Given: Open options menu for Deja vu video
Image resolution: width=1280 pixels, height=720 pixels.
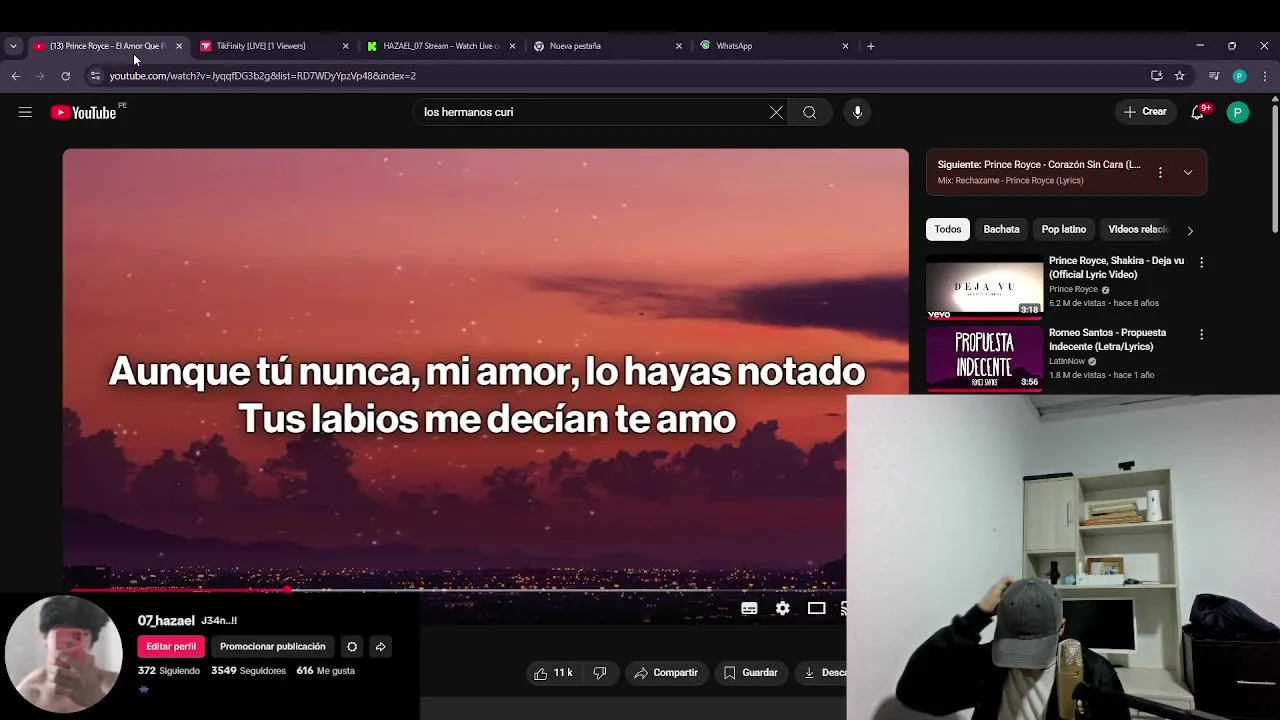Looking at the screenshot, I should point(1201,262).
